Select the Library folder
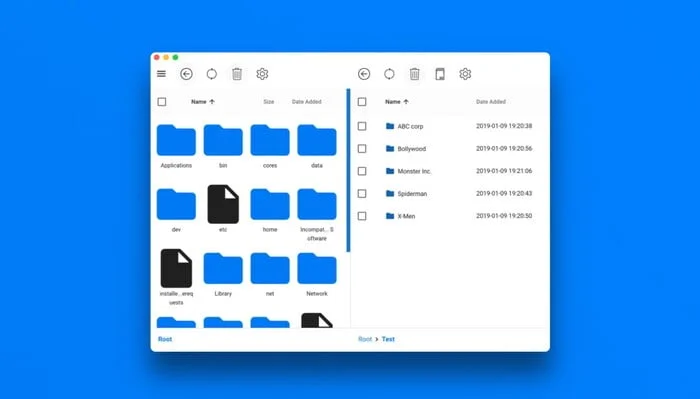700x399 pixels. point(223,269)
